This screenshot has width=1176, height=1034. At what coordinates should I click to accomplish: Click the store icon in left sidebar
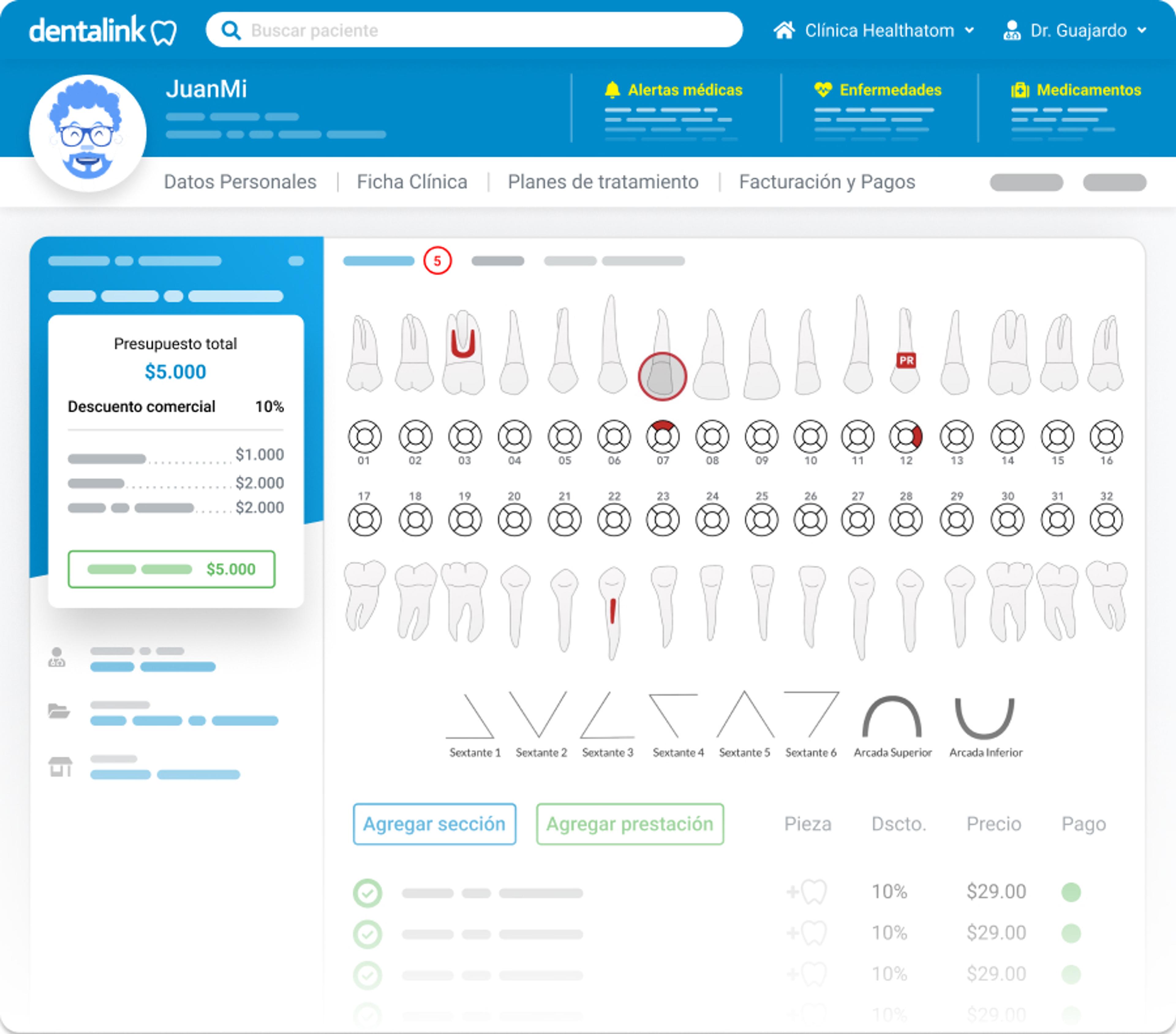point(60,766)
